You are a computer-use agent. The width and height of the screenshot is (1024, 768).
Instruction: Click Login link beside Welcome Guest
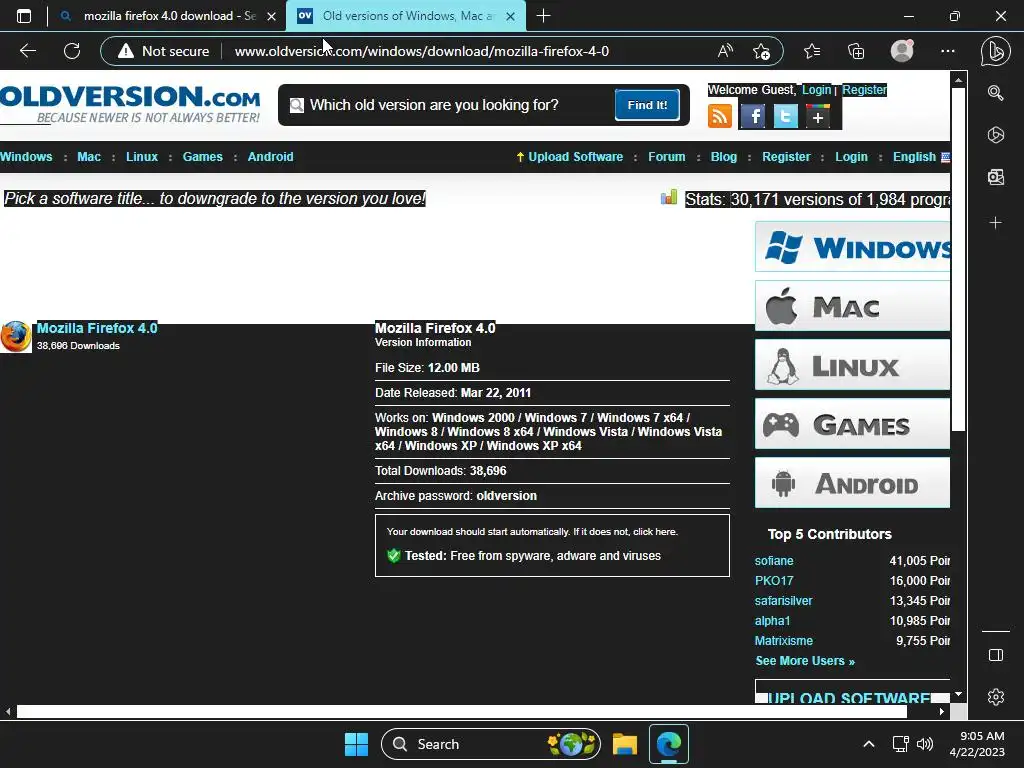click(x=816, y=90)
